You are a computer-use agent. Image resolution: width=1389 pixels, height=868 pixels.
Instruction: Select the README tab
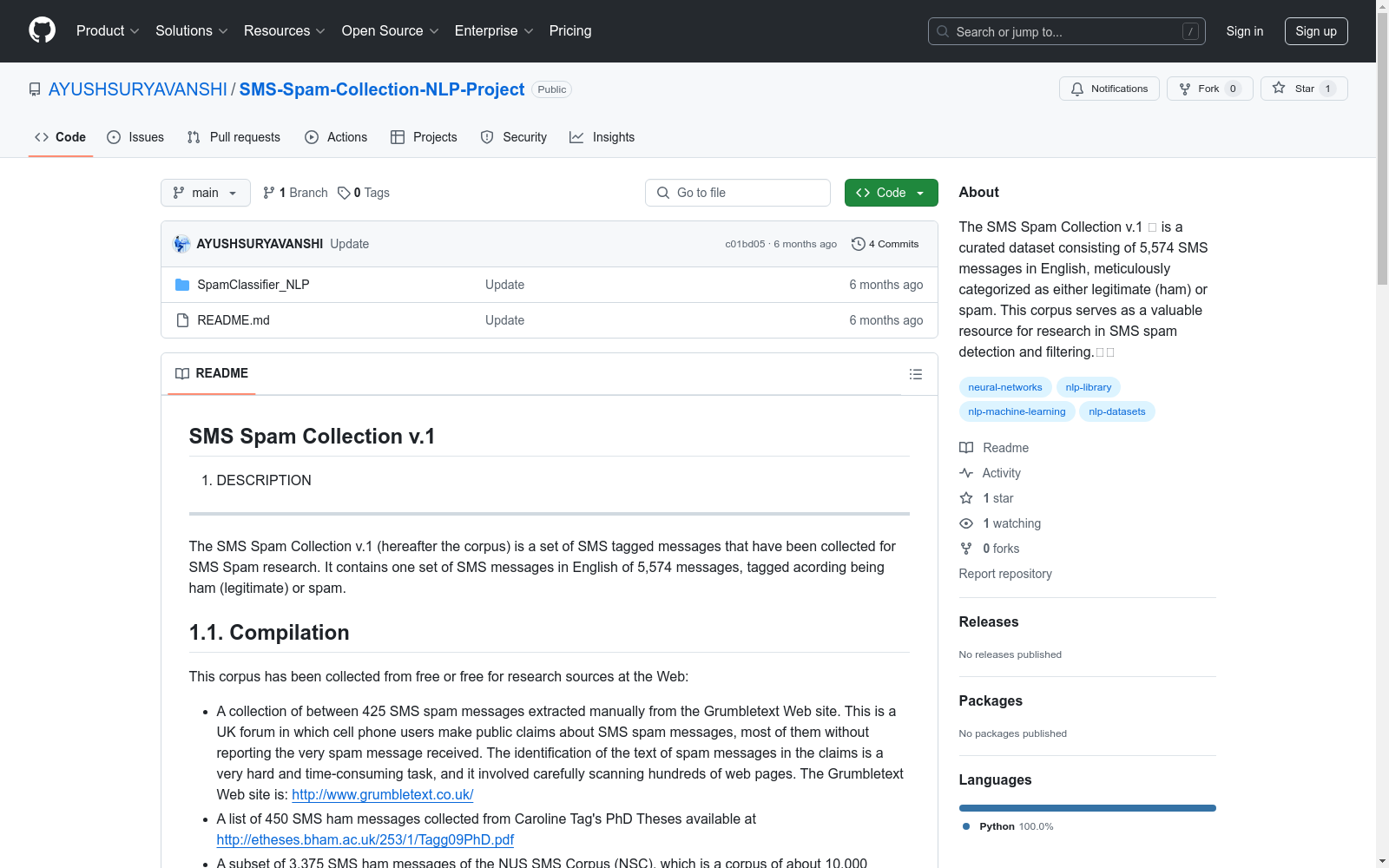[x=212, y=373]
